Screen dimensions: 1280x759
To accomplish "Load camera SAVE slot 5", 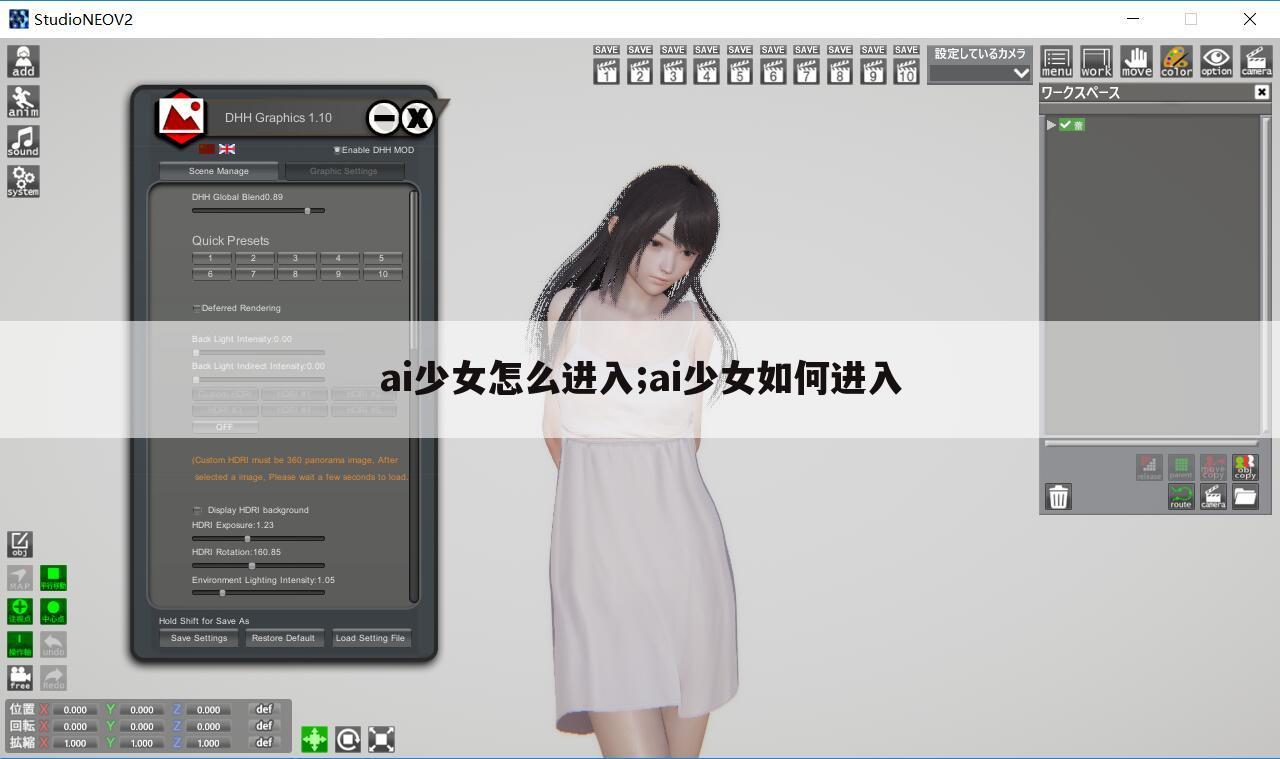I will [x=740, y=65].
